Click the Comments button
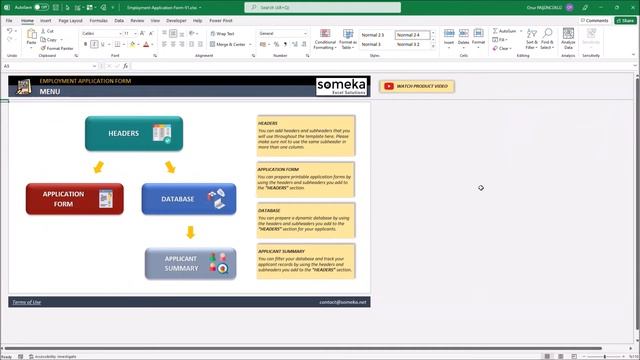Viewport: 640px width, 360px height. coord(594,20)
